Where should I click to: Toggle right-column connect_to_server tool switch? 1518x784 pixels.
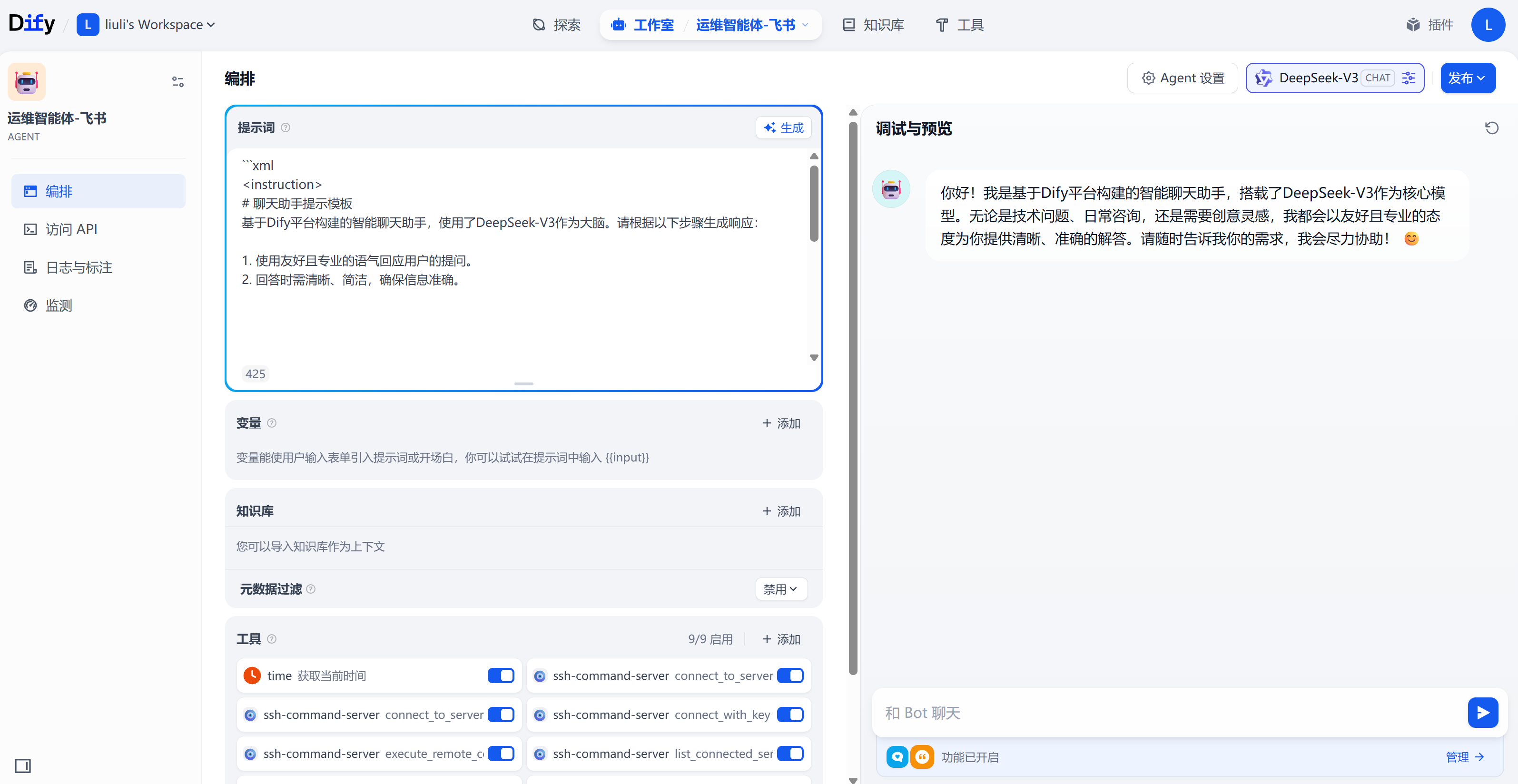[790, 676]
